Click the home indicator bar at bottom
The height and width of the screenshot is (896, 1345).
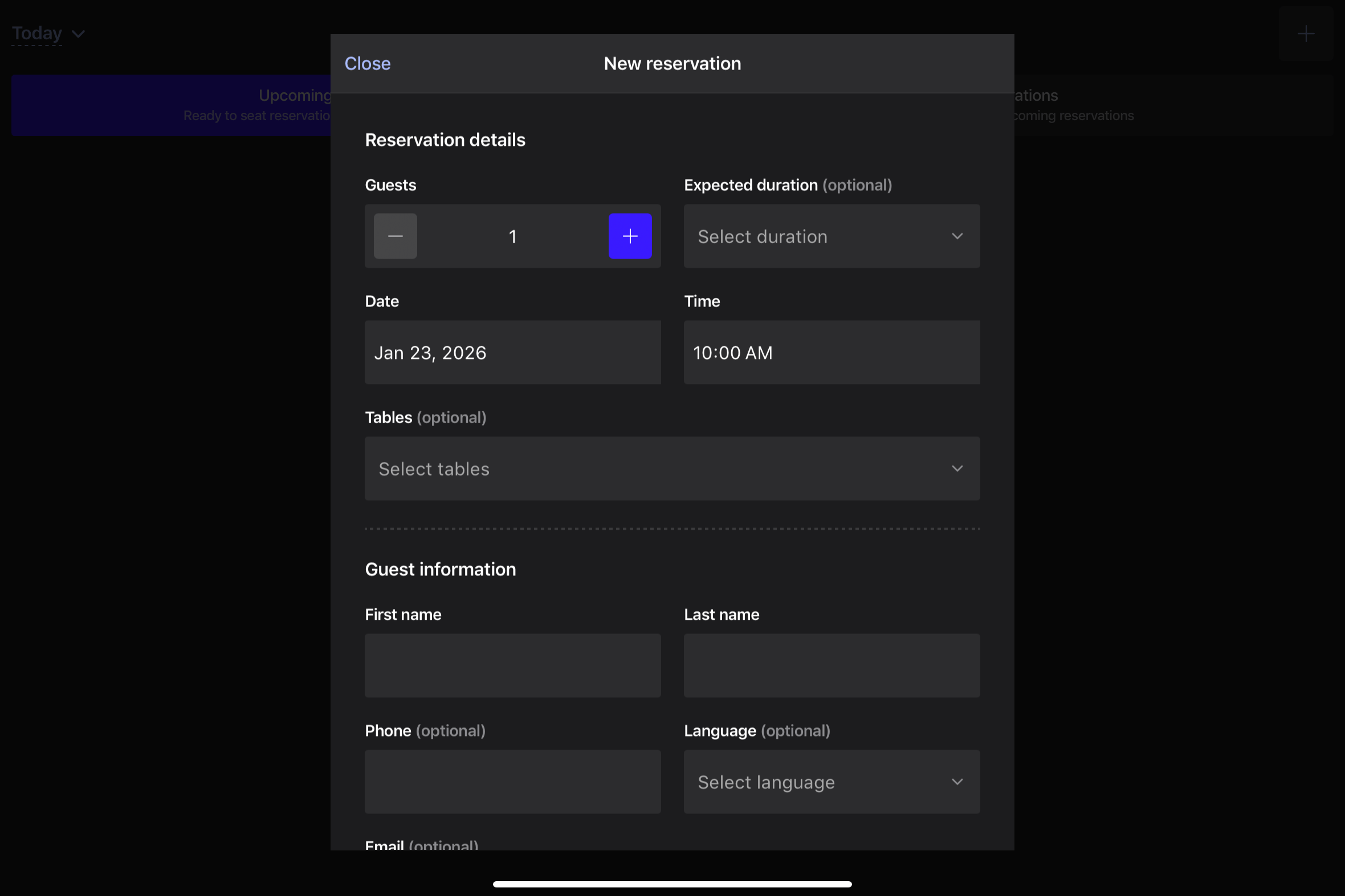672,883
